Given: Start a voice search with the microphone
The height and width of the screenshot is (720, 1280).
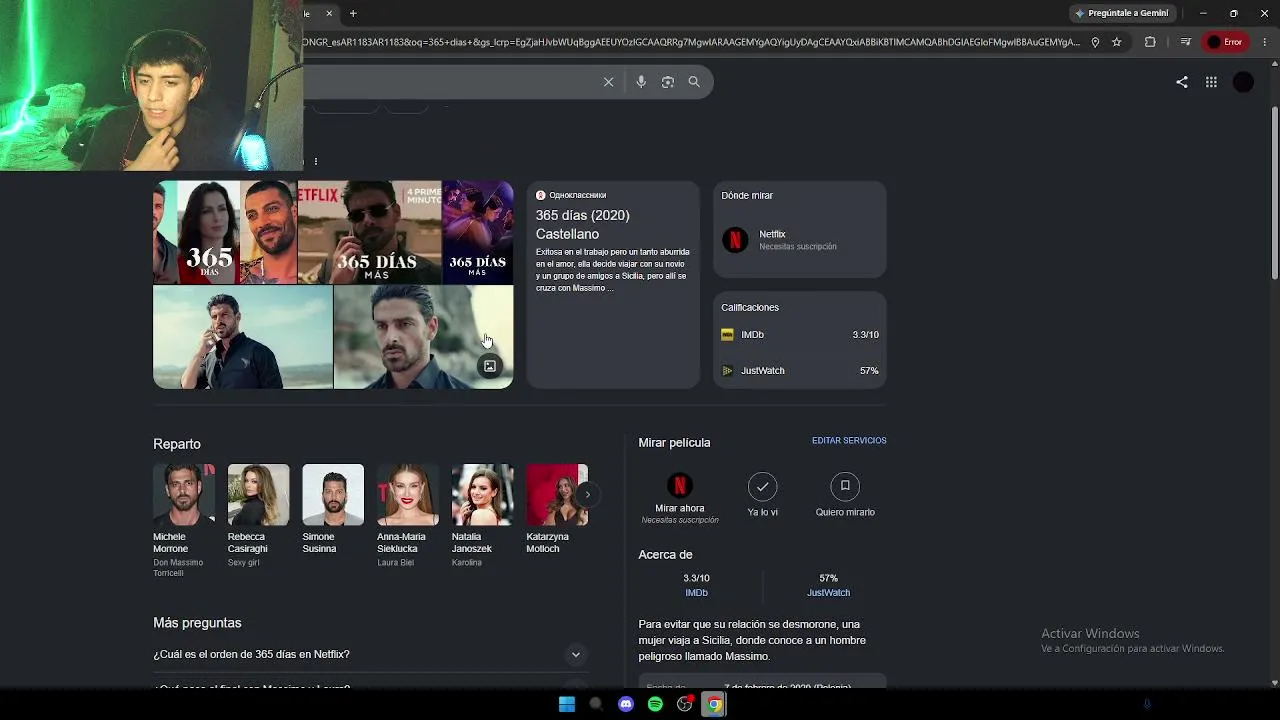Looking at the screenshot, I should pos(641,82).
